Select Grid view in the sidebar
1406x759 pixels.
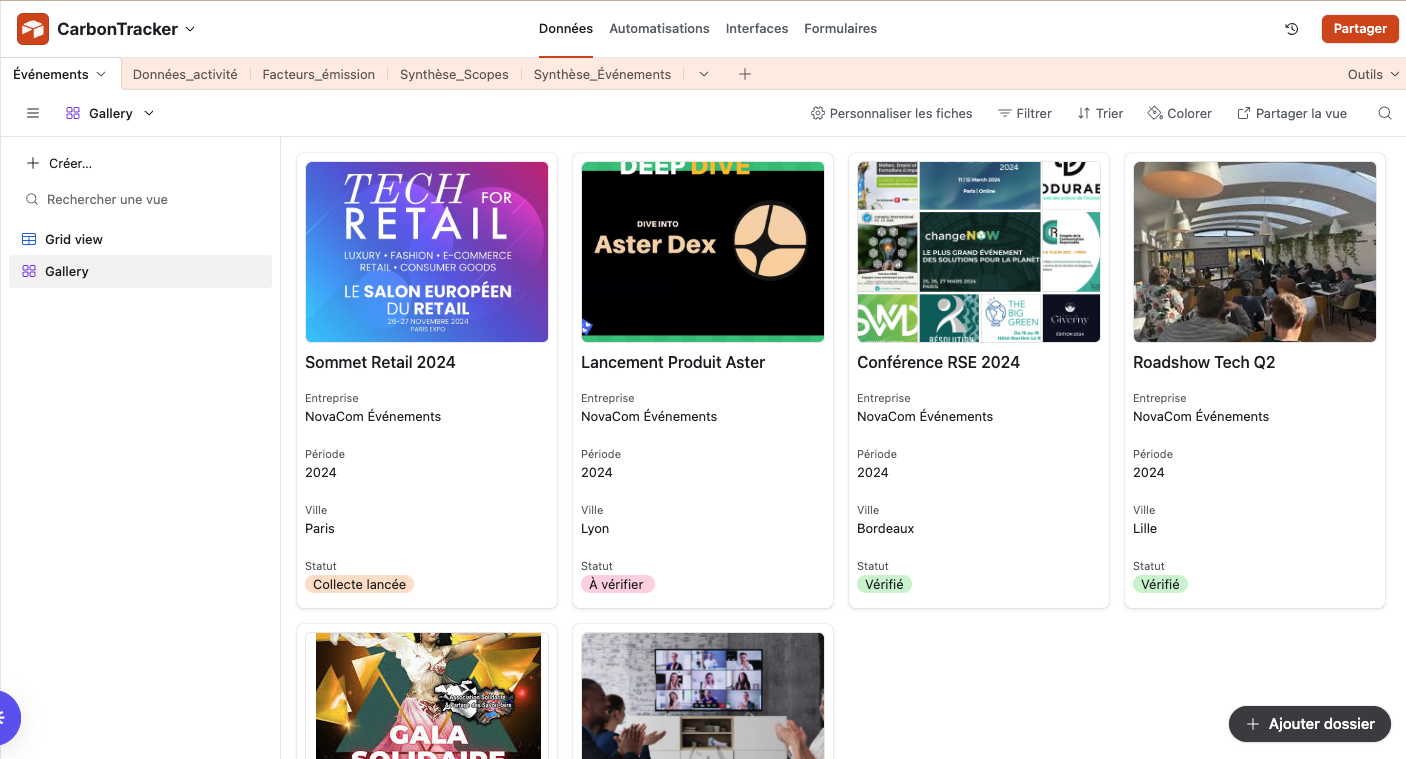tap(73, 239)
